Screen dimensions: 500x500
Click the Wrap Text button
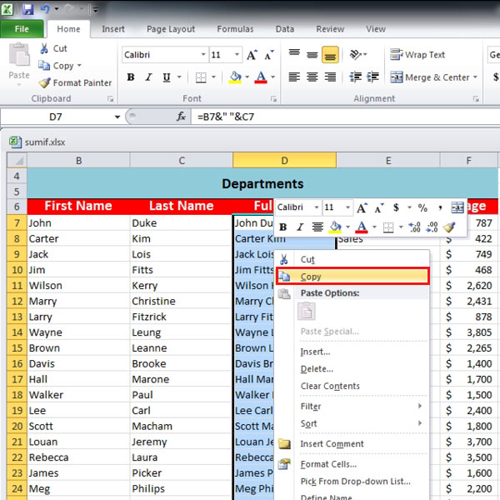click(x=417, y=55)
